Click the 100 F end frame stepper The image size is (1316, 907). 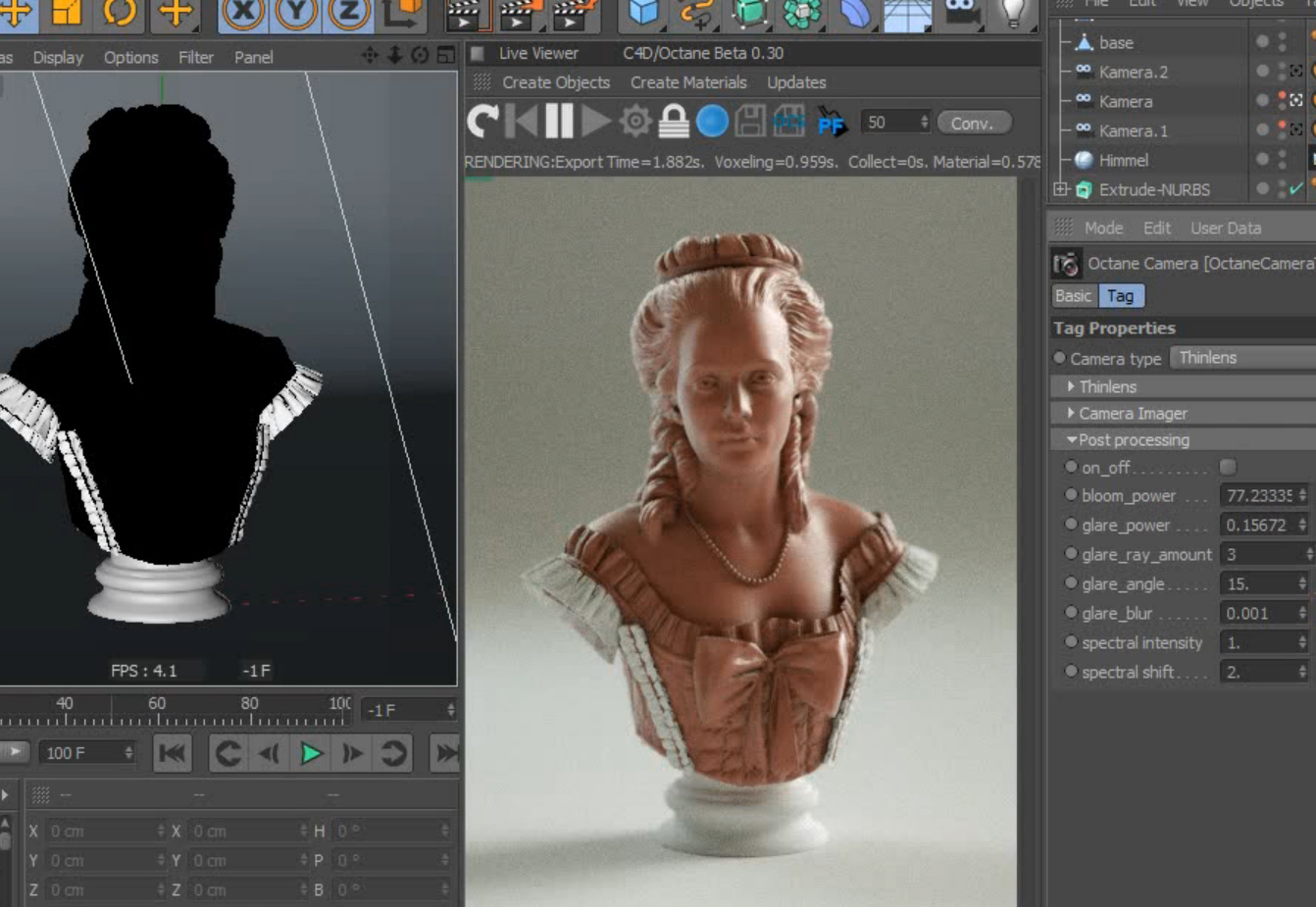pyautogui.click(x=127, y=752)
